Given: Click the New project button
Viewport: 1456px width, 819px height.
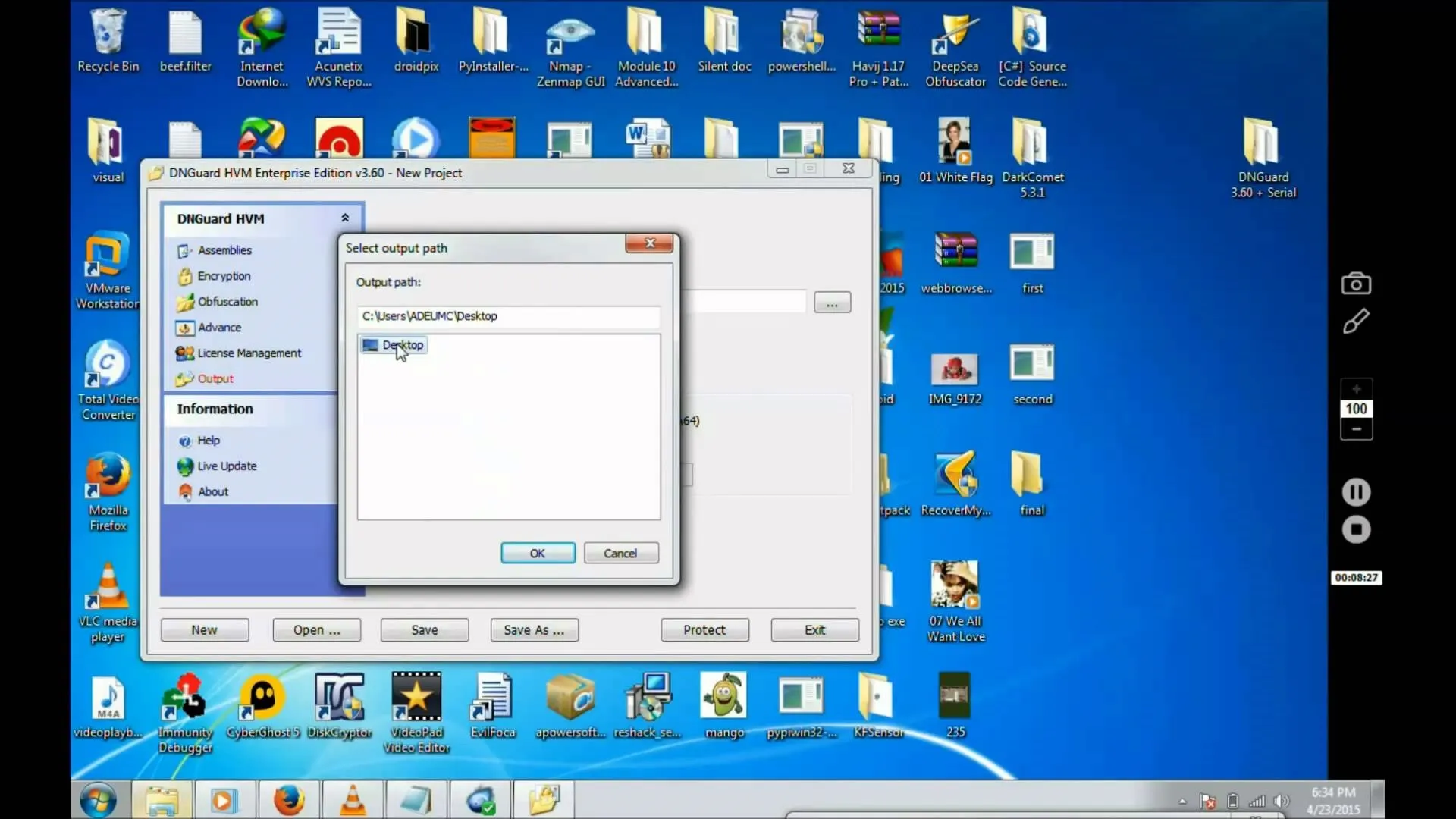Looking at the screenshot, I should click(205, 630).
